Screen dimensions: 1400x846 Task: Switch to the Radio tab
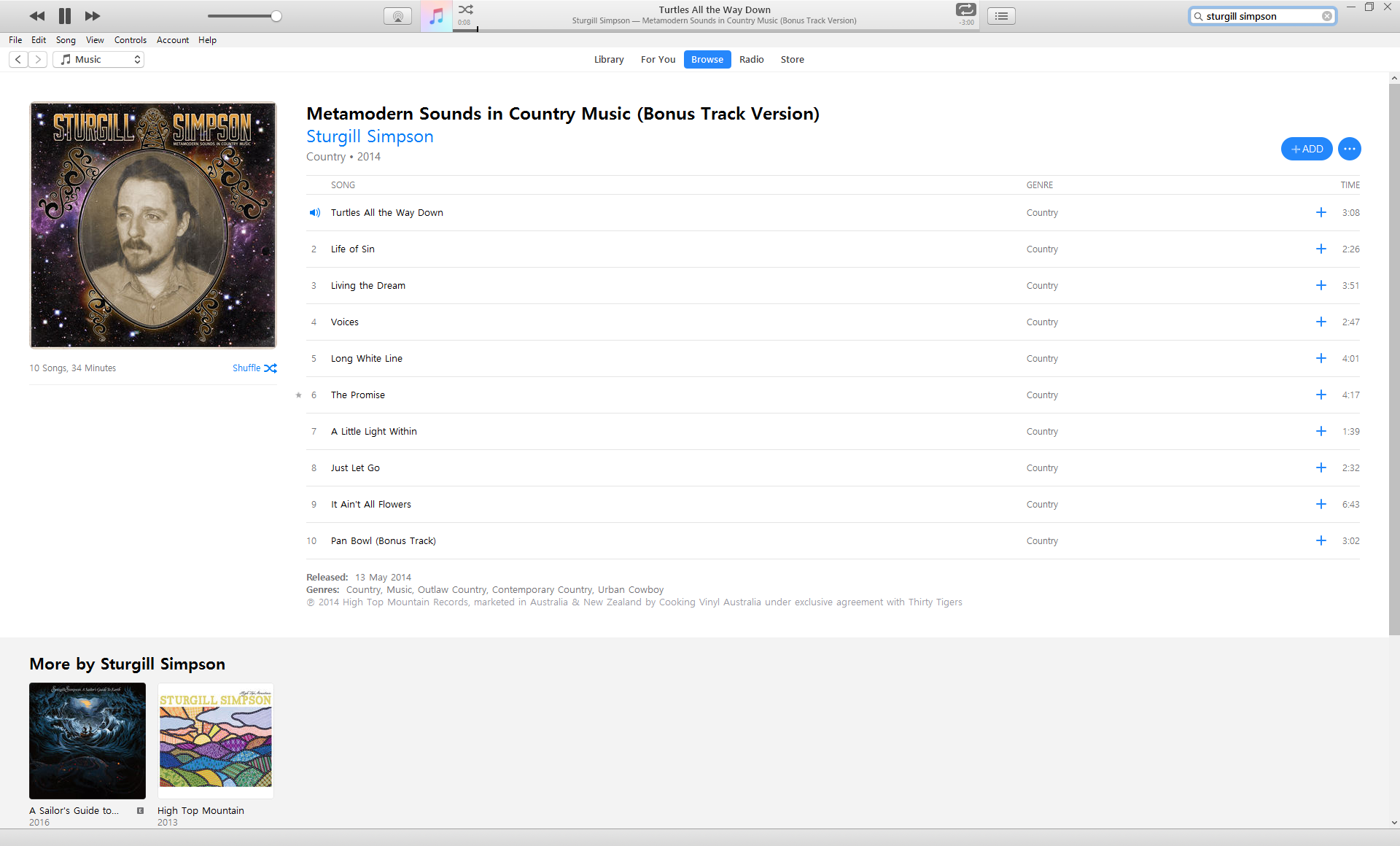click(752, 60)
